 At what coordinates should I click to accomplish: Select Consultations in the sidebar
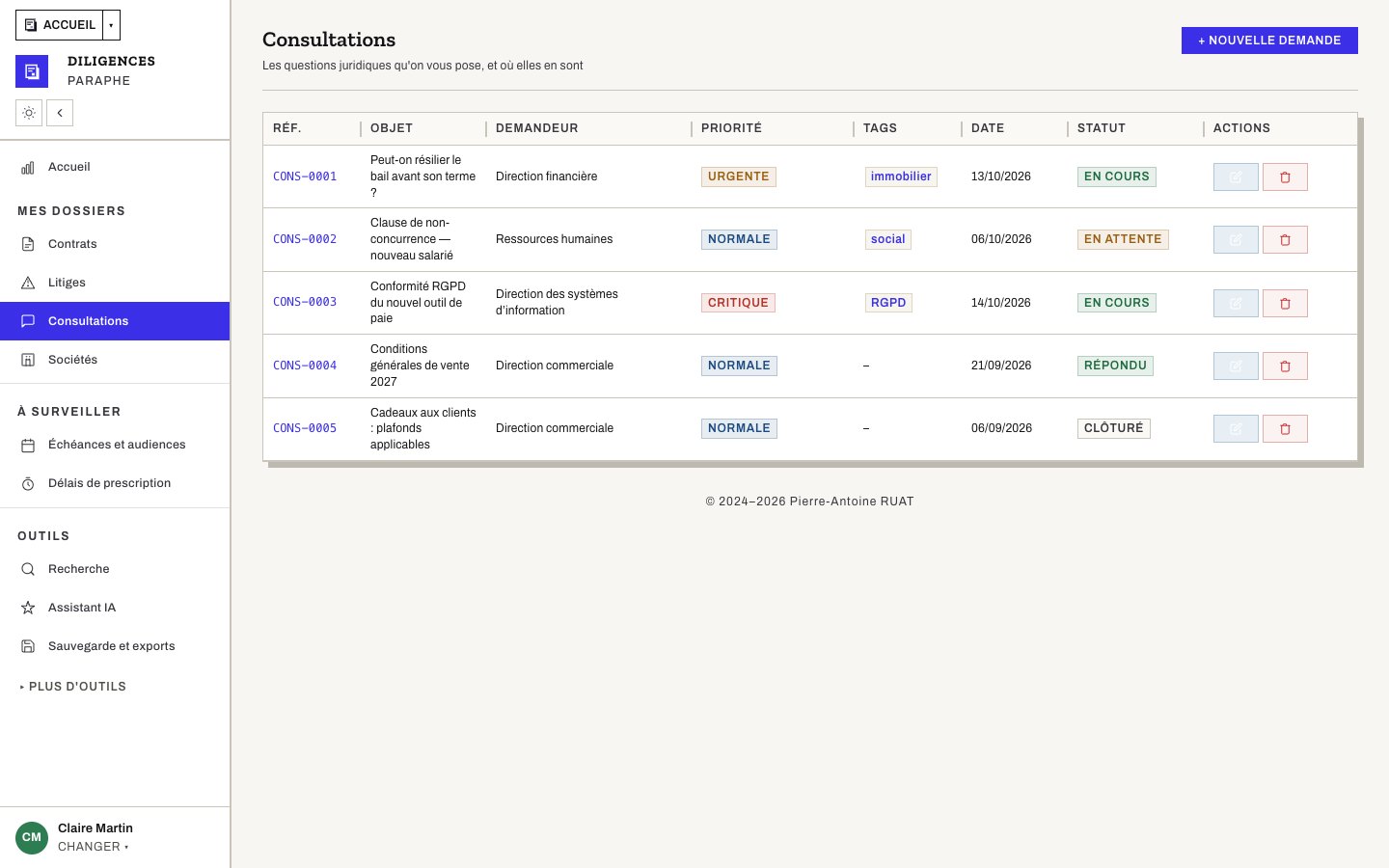click(115, 321)
